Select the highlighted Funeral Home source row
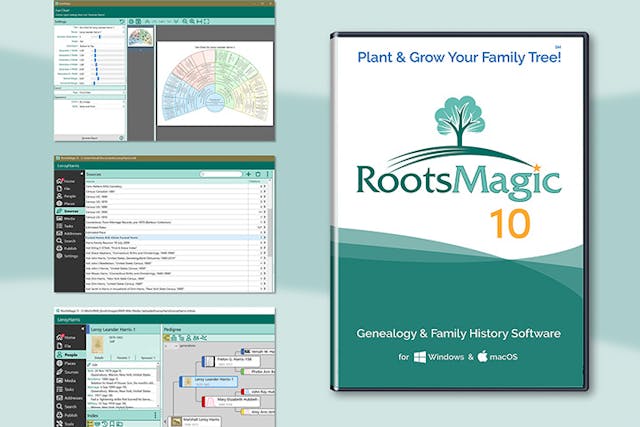Screen dimensions: 640x427 tap(176, 237)
